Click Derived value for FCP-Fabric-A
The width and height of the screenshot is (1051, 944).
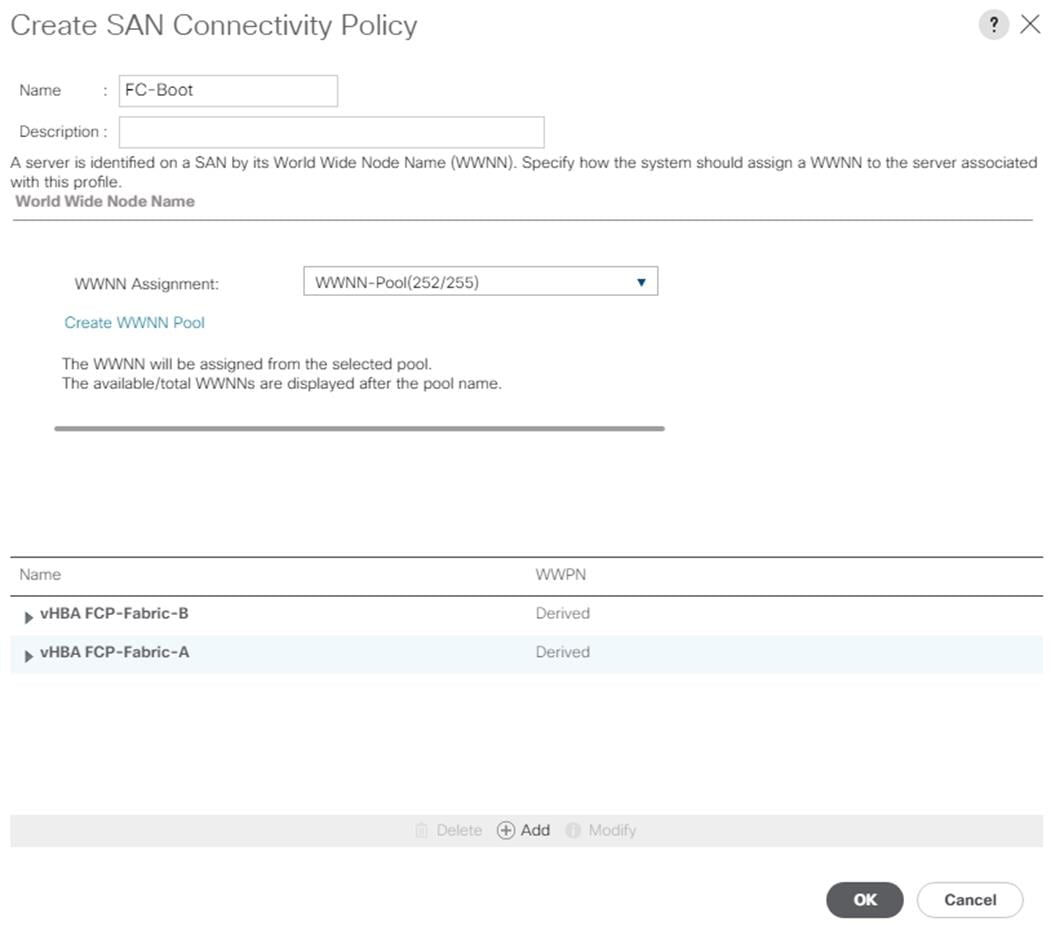pyautogui.click(x=562, y=652)
